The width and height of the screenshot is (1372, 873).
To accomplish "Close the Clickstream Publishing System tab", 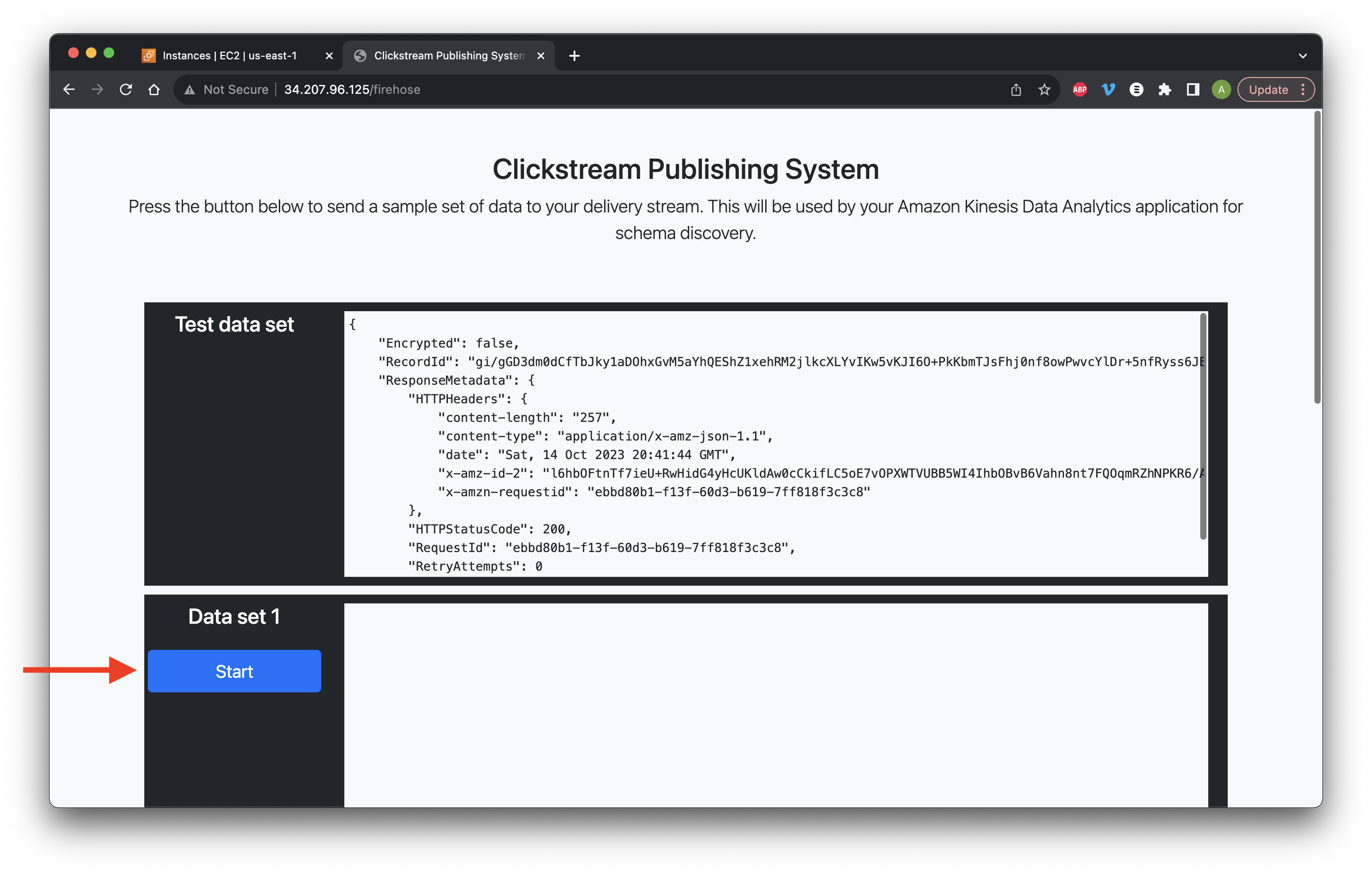I will [541, 55].
